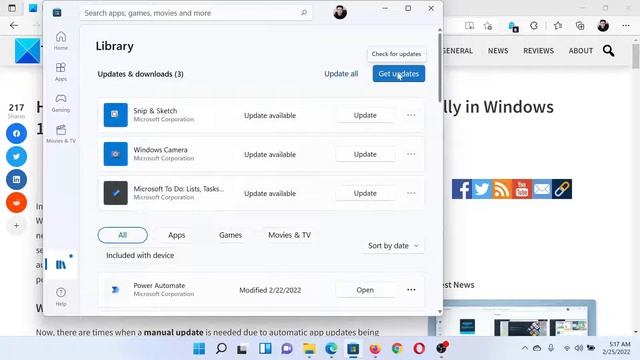Open more options for Power Automate
Viewport: 640px width, 360px height.
coord(411,290)
